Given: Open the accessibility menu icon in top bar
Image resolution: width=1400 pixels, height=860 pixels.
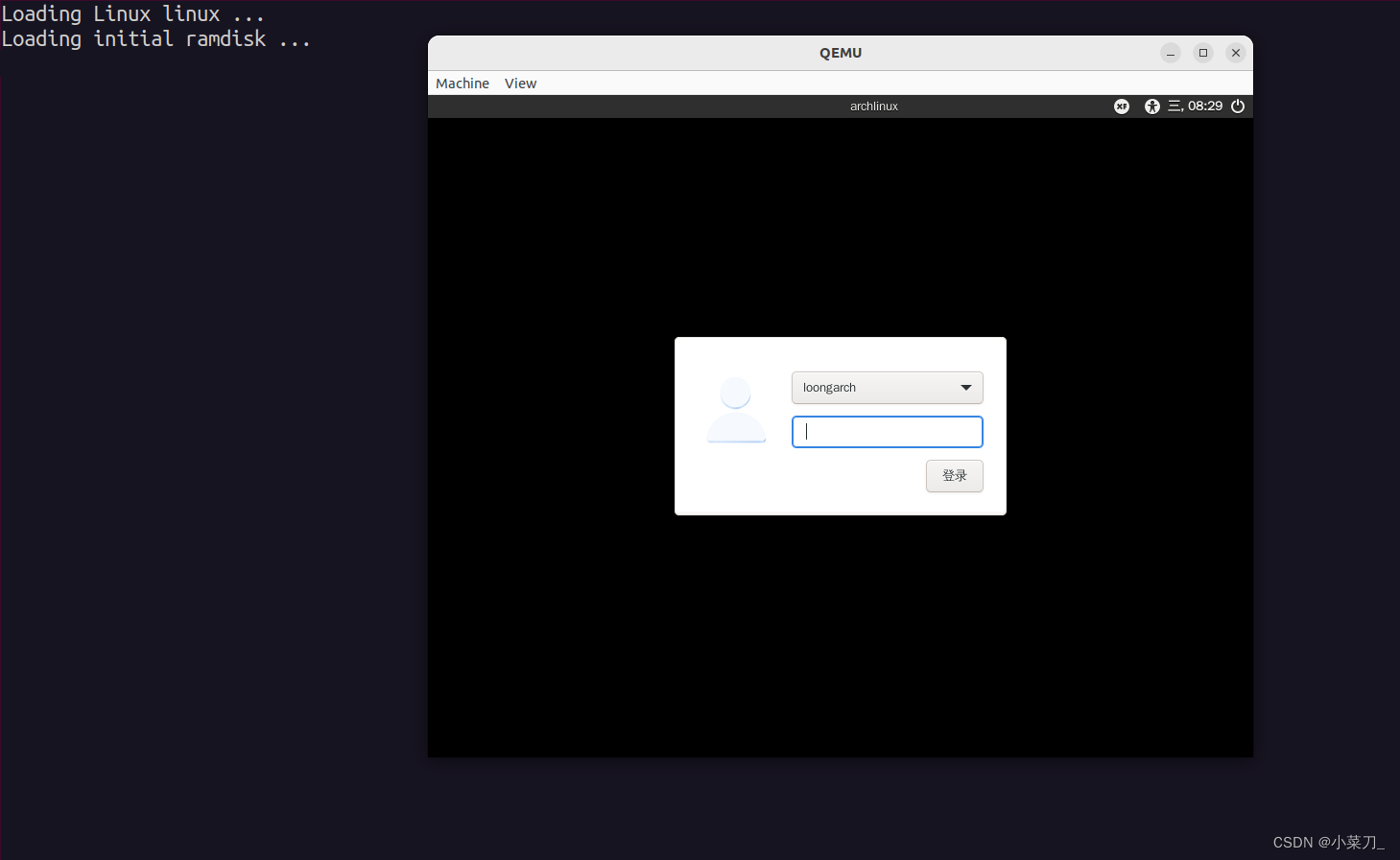Looking at the screenshot, I should (x=1151, y=106).
